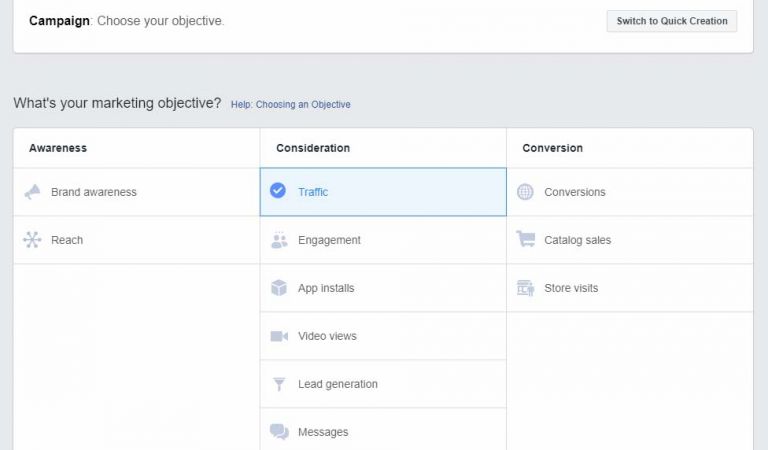Screen dimensions: 768x450
Task: Click the Lead generation funnel icon
Action: tap(279, 384)
